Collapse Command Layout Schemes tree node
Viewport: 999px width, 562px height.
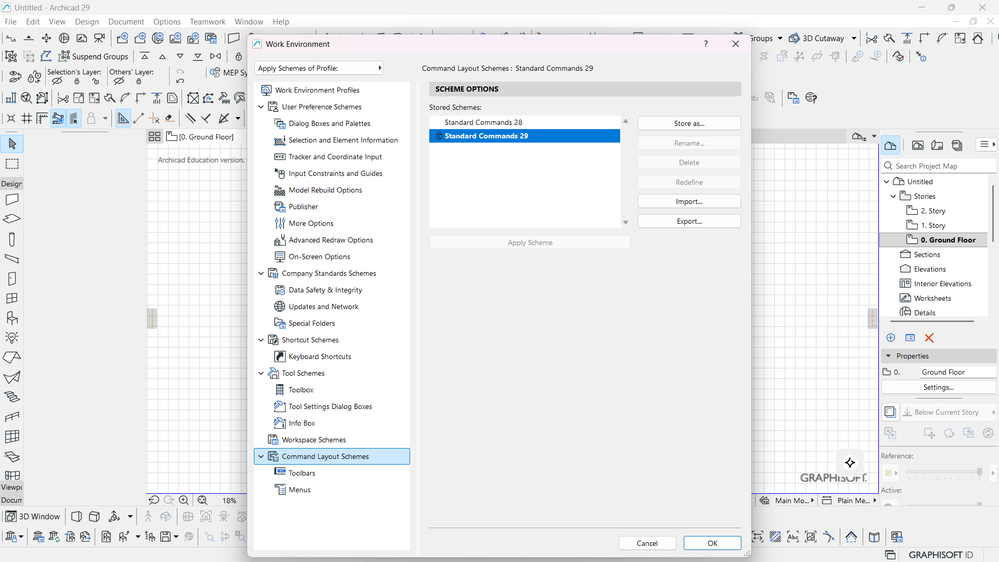261,457
